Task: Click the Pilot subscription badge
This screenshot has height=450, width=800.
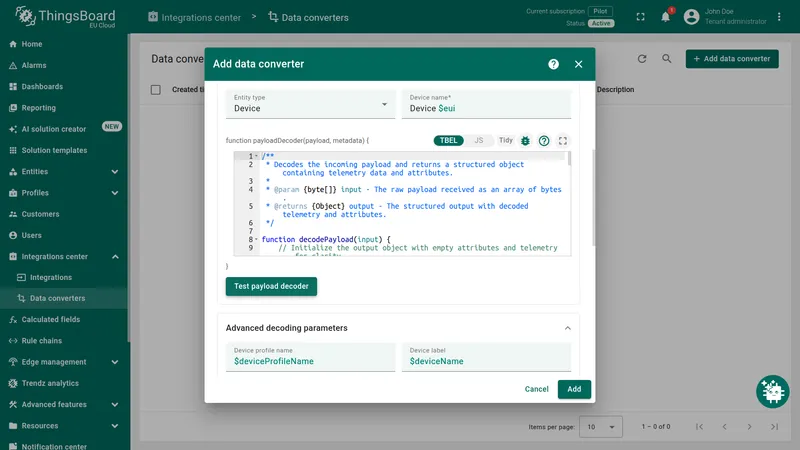Action: [600, 11]
